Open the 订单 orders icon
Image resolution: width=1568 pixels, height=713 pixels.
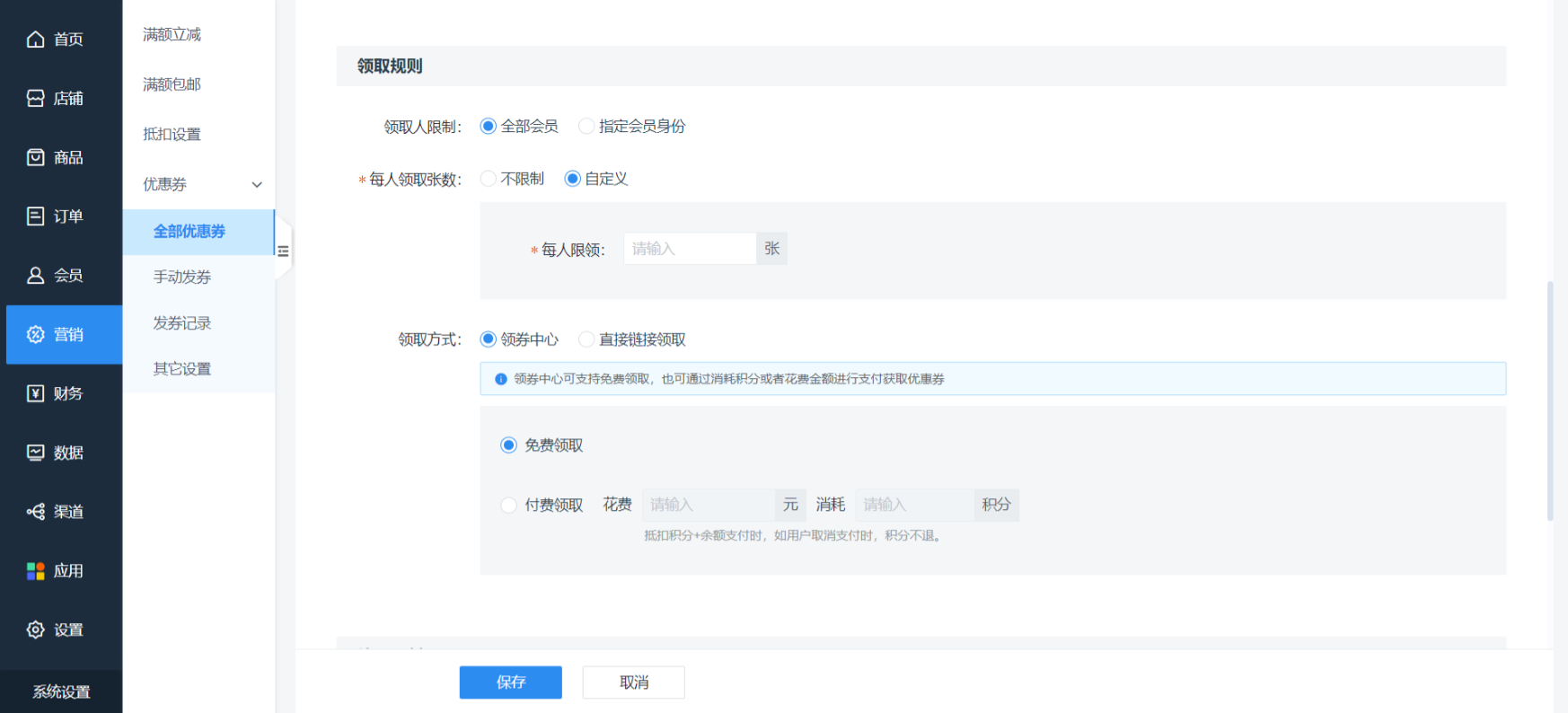point(36,216)
